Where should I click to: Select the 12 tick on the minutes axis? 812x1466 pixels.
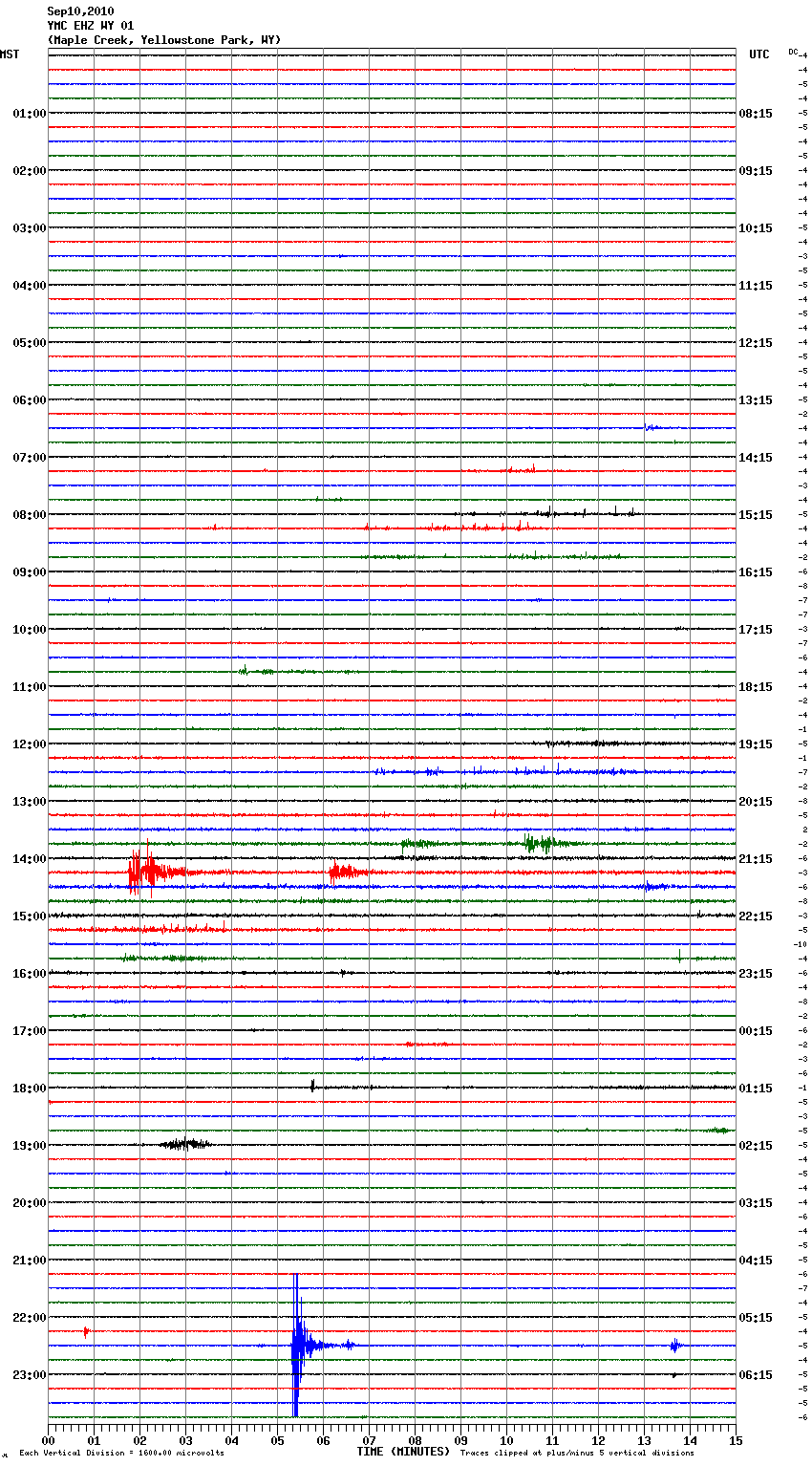[x=598, y=1440]
